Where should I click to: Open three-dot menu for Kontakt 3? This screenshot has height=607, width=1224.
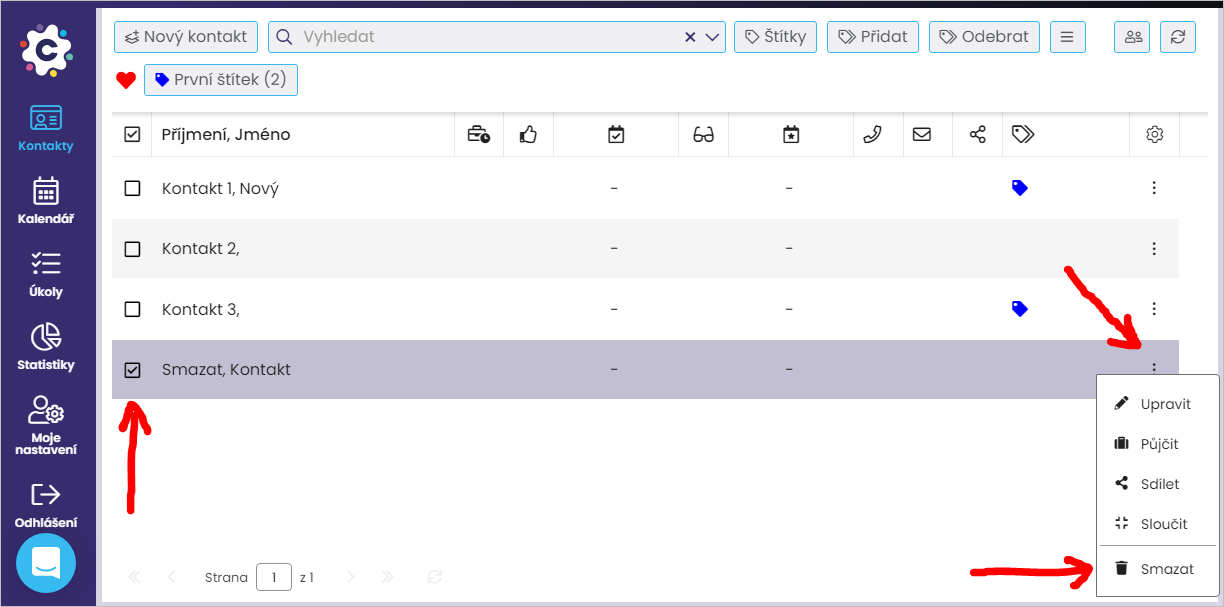pos(1154,309)
